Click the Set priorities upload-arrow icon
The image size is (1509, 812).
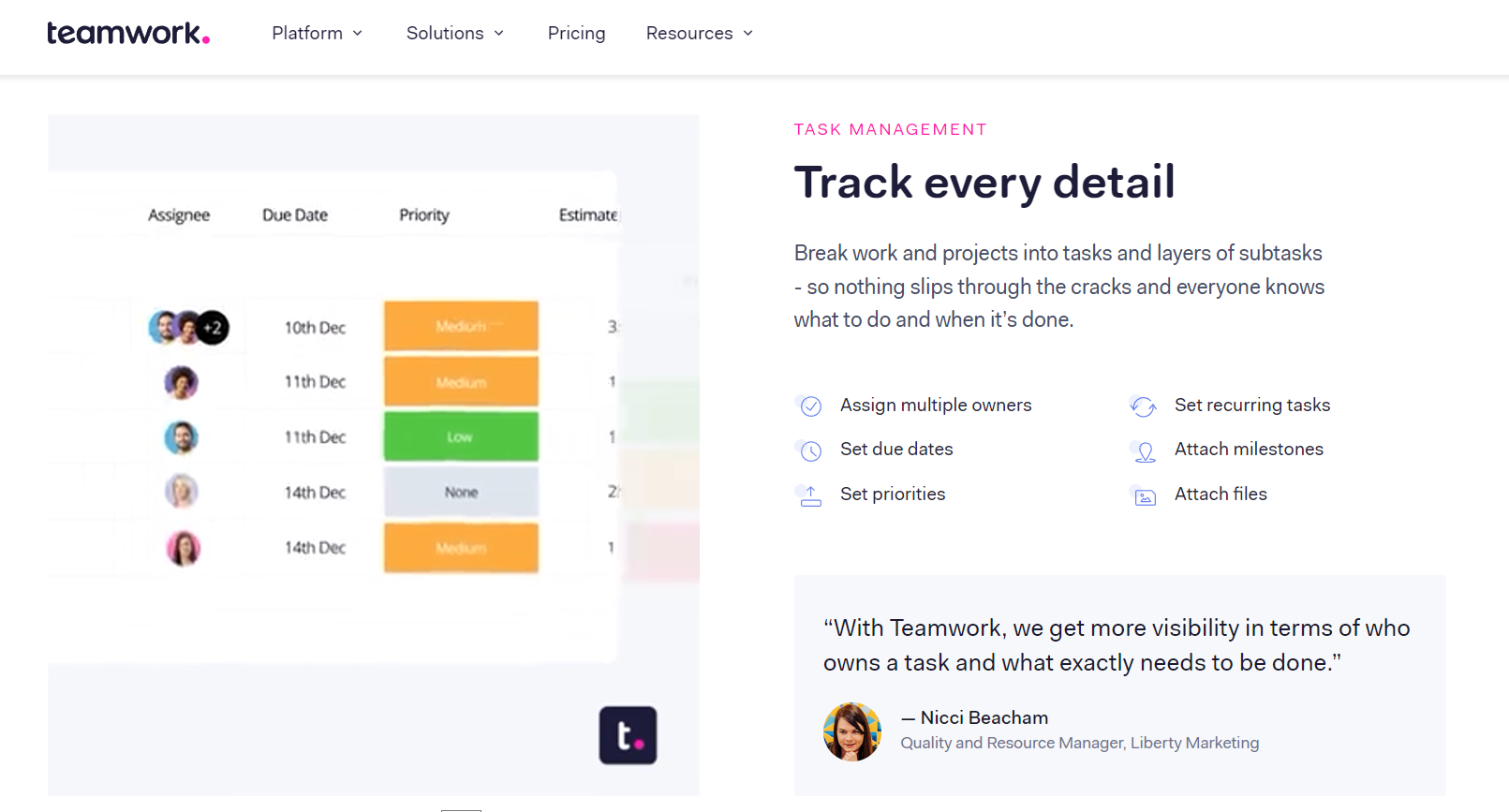click(809, 495)
